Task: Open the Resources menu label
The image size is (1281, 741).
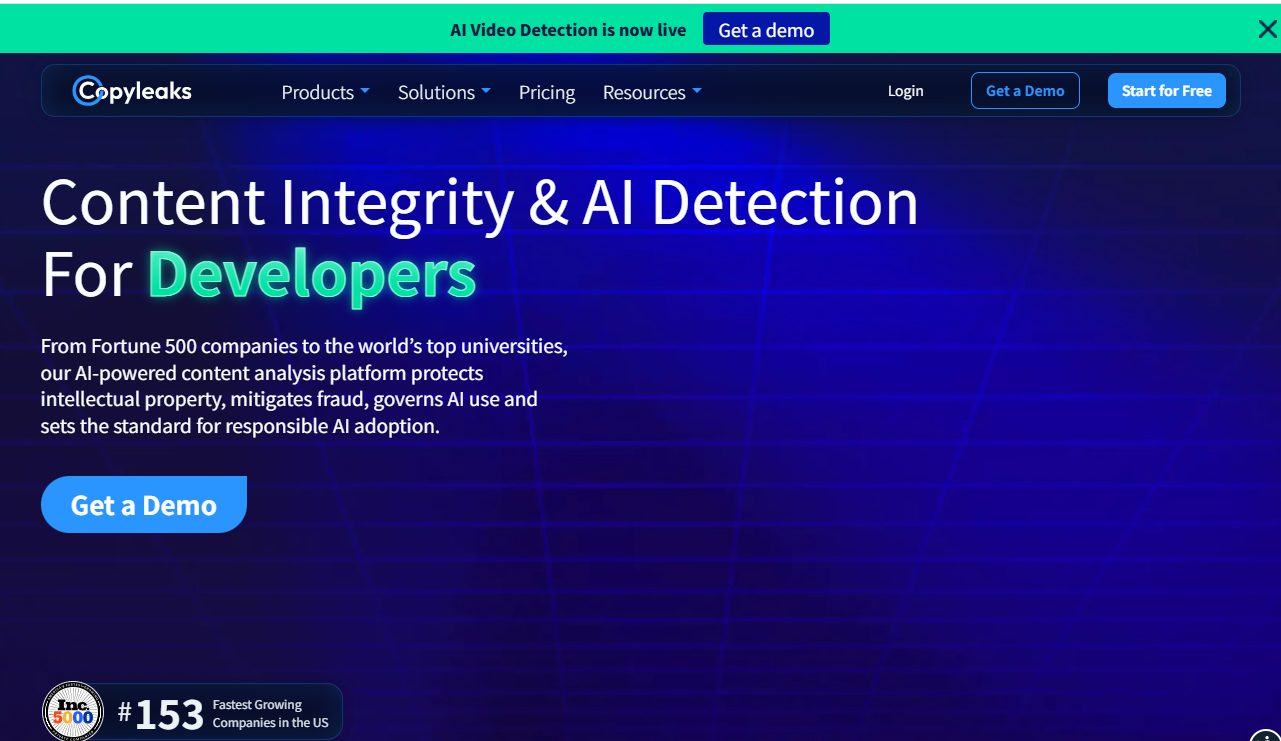Action: [x=644, y=92]
